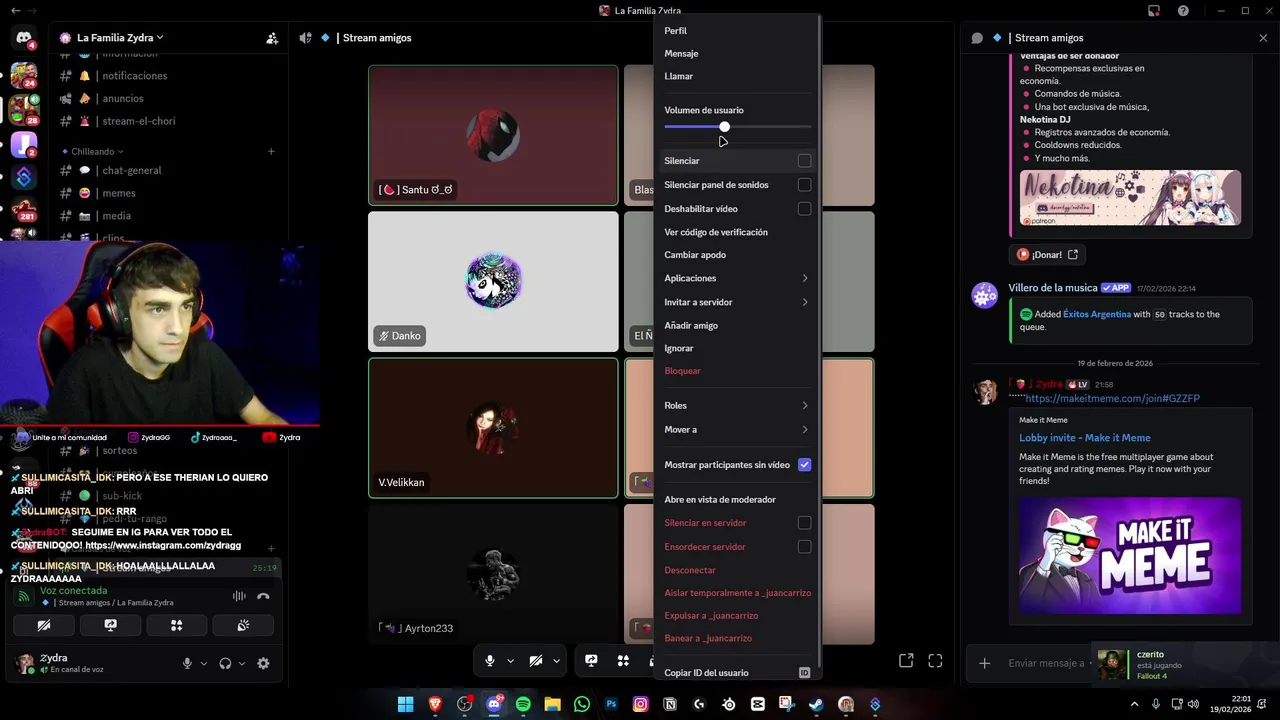This screenshot has height=720, width=1280.
Task: Close the Stream amigos chat side panel
Action: point(1263,38)
